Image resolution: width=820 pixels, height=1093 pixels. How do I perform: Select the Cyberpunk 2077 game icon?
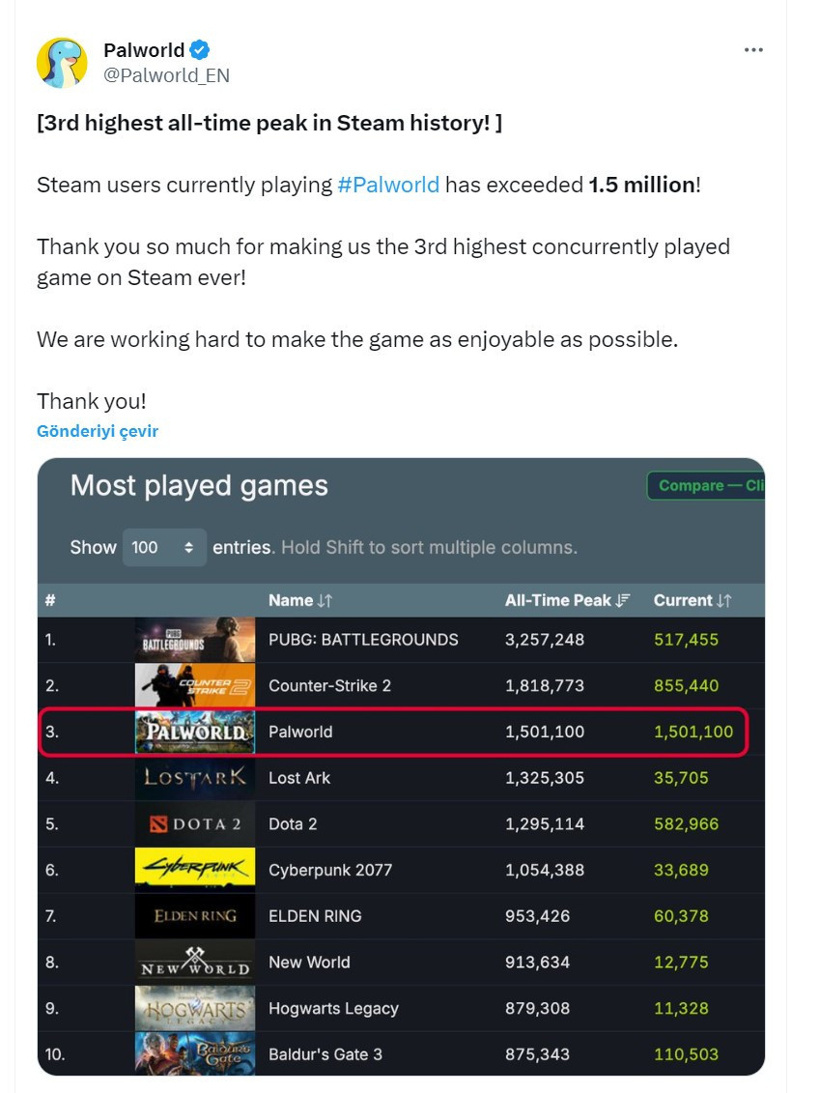(x=193, y=869)
